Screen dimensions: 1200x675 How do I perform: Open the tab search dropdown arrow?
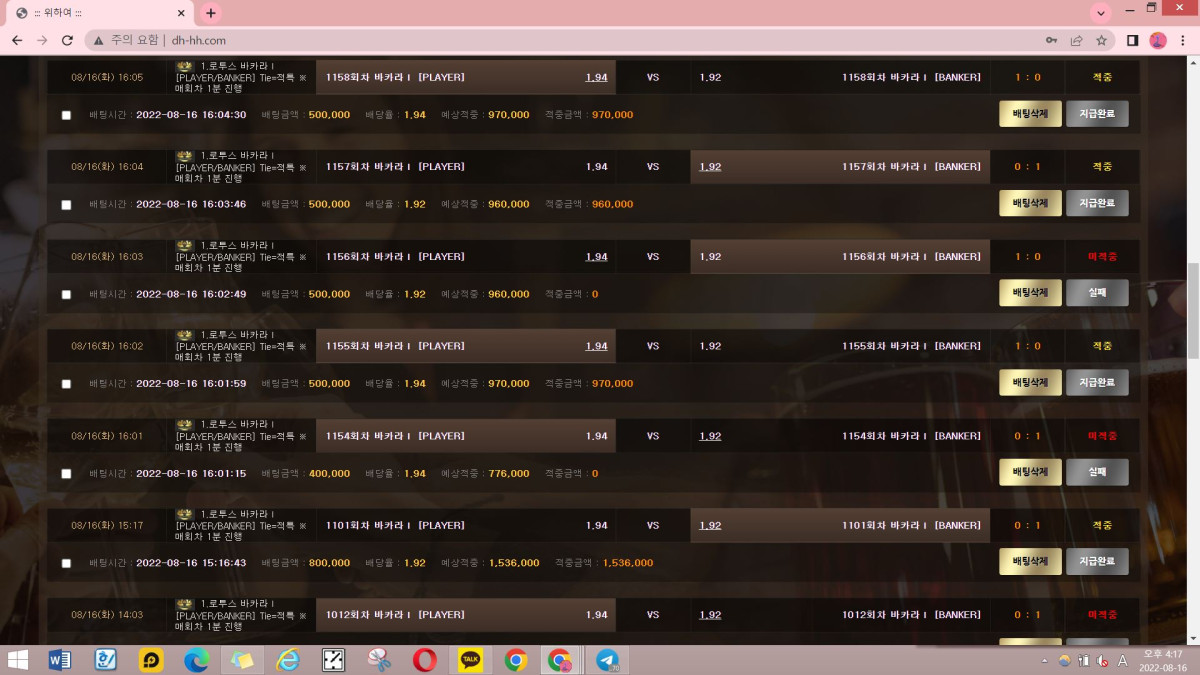click(x=1101, y=13)
